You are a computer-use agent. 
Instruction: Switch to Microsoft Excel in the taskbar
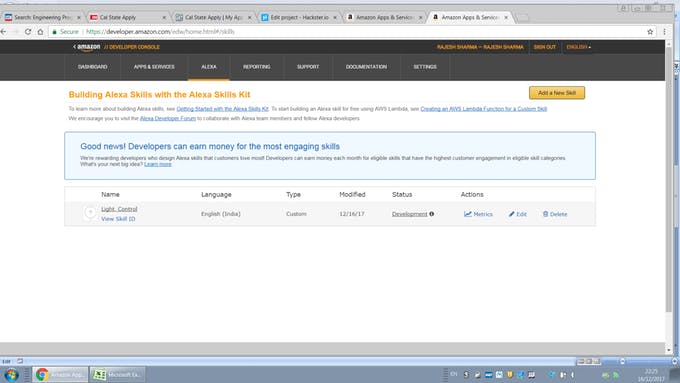(x=117, y=374)
